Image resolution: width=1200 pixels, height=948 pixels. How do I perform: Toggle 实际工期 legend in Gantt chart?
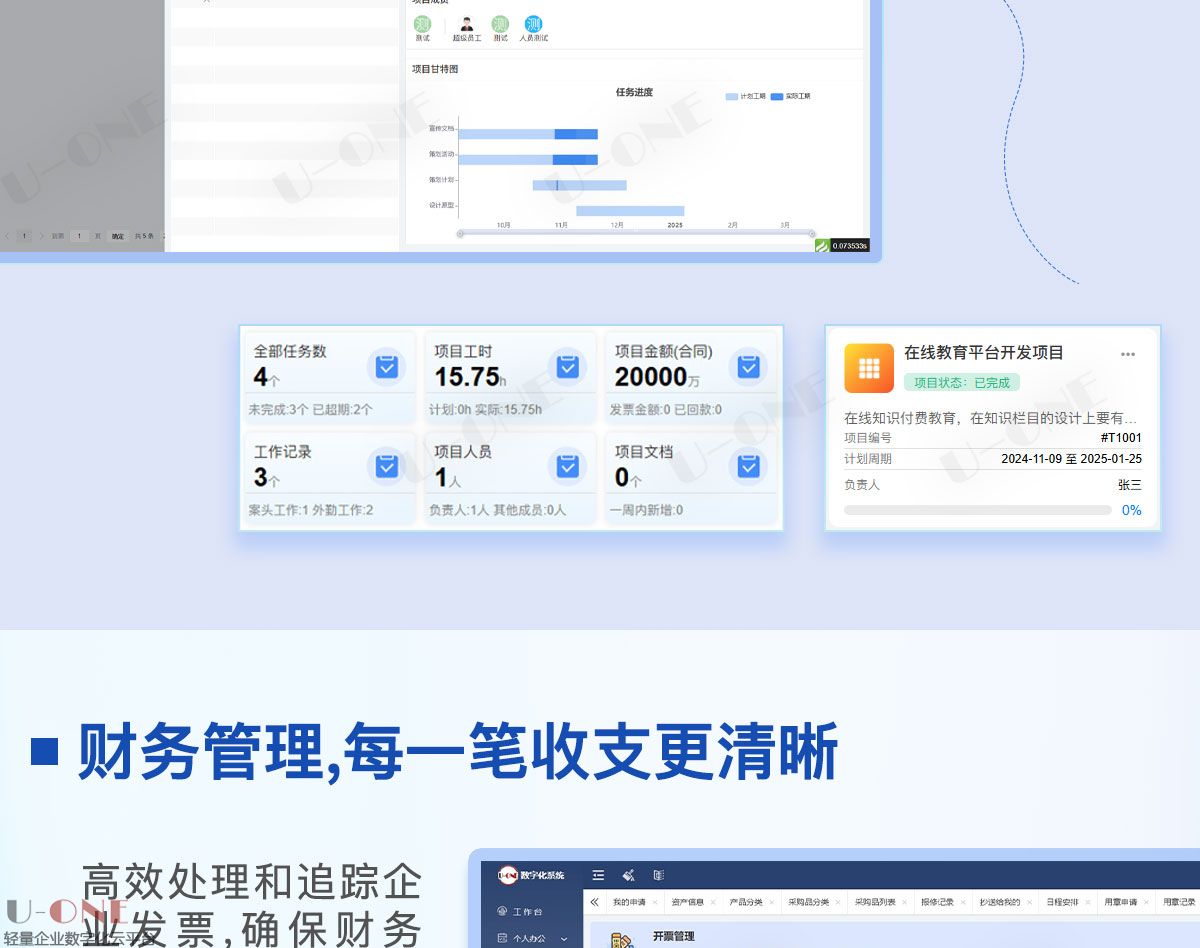click(790, 96)
